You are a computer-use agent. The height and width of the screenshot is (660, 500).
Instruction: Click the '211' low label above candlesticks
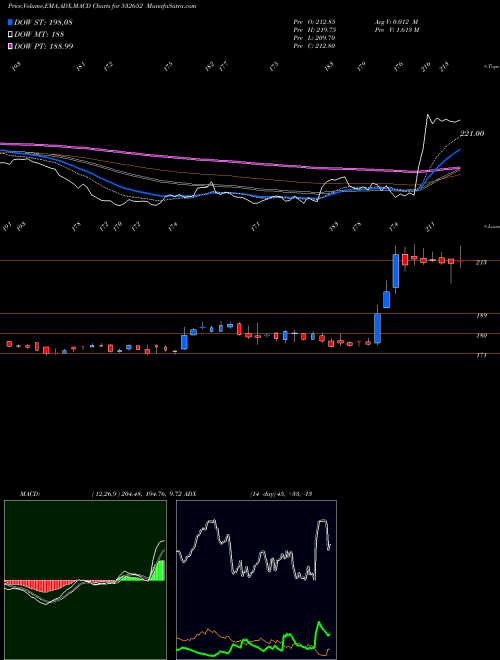point(430,227)
